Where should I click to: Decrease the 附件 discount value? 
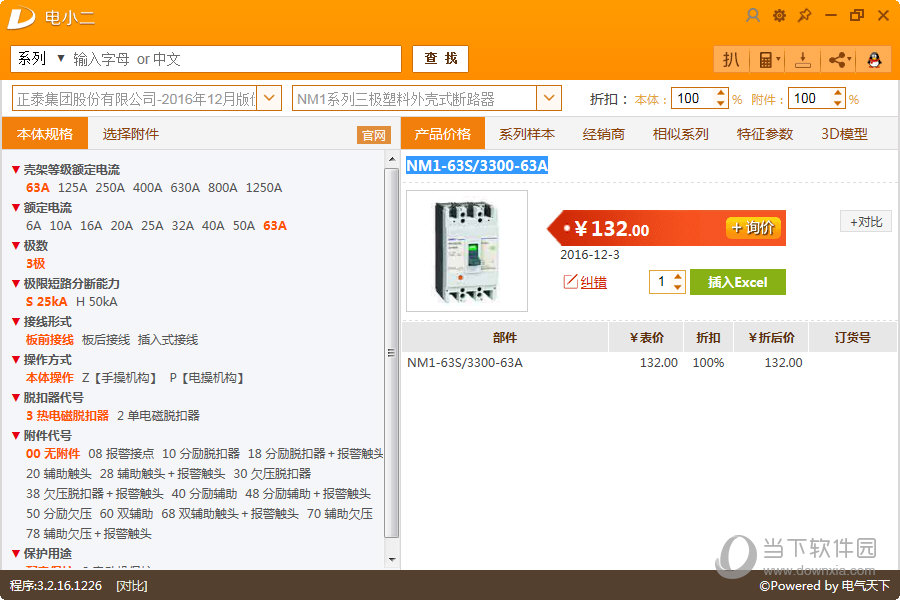coord(837,103)
